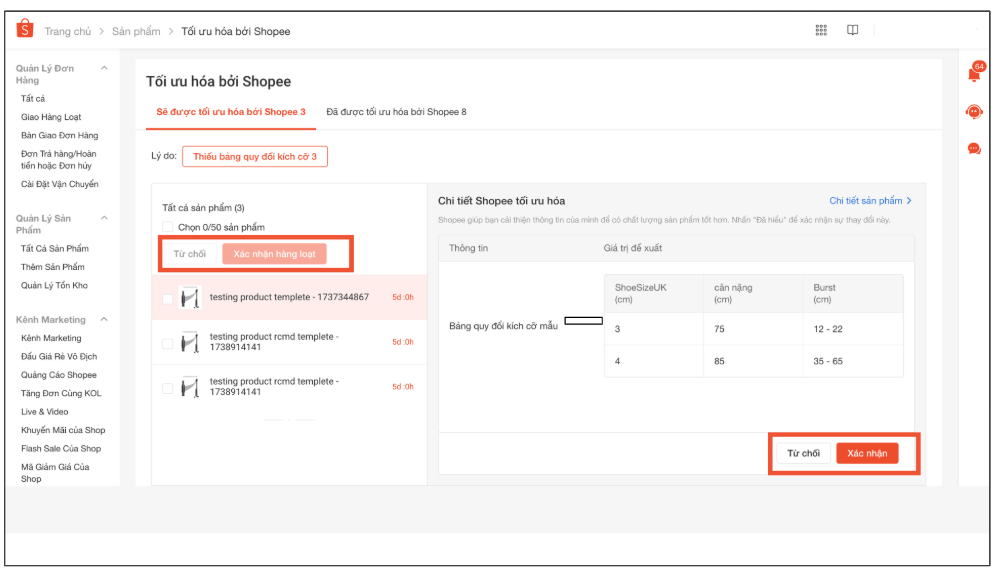Check the box for product 1737344867
This screenshot has width=997, height=573.
167,298
